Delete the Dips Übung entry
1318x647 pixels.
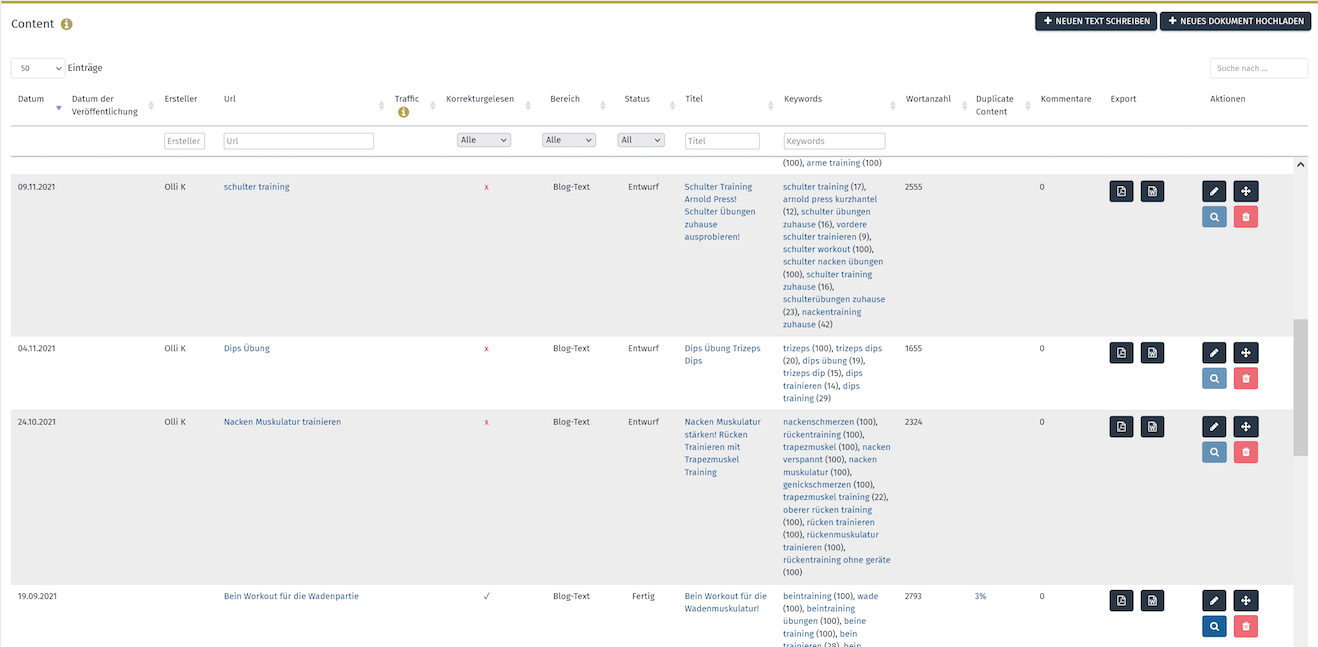click(1245, 378)
